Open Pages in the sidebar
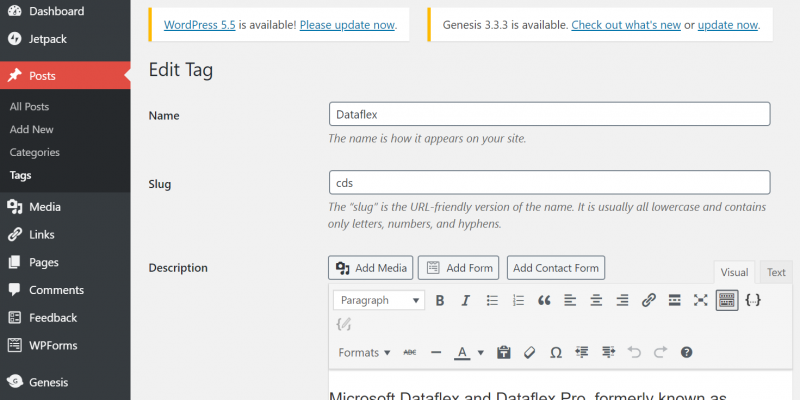This screenshot has width=800, height=400. coord(65,262)
